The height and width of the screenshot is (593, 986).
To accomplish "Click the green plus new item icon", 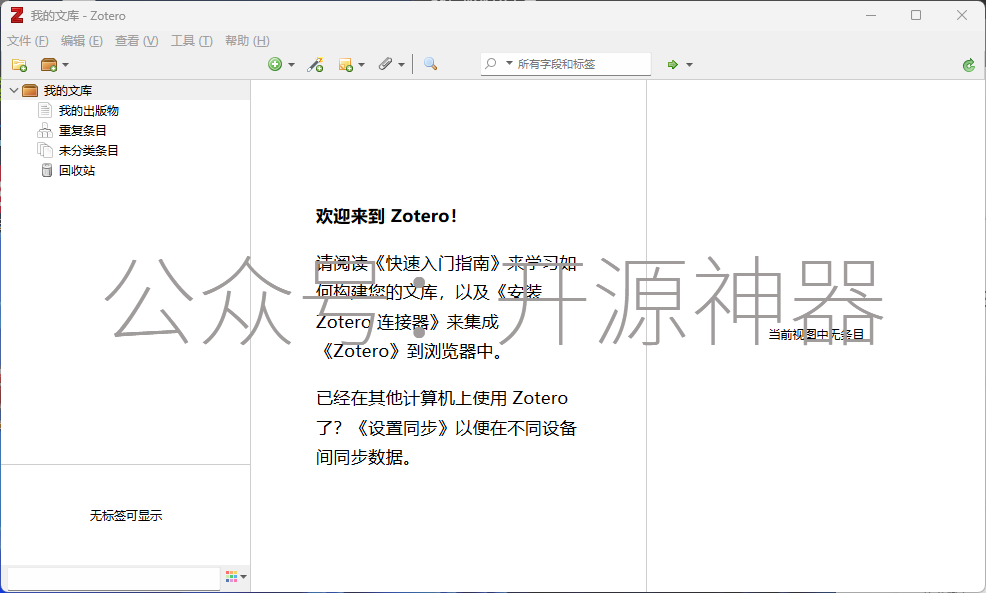I will tap(275, 64).
